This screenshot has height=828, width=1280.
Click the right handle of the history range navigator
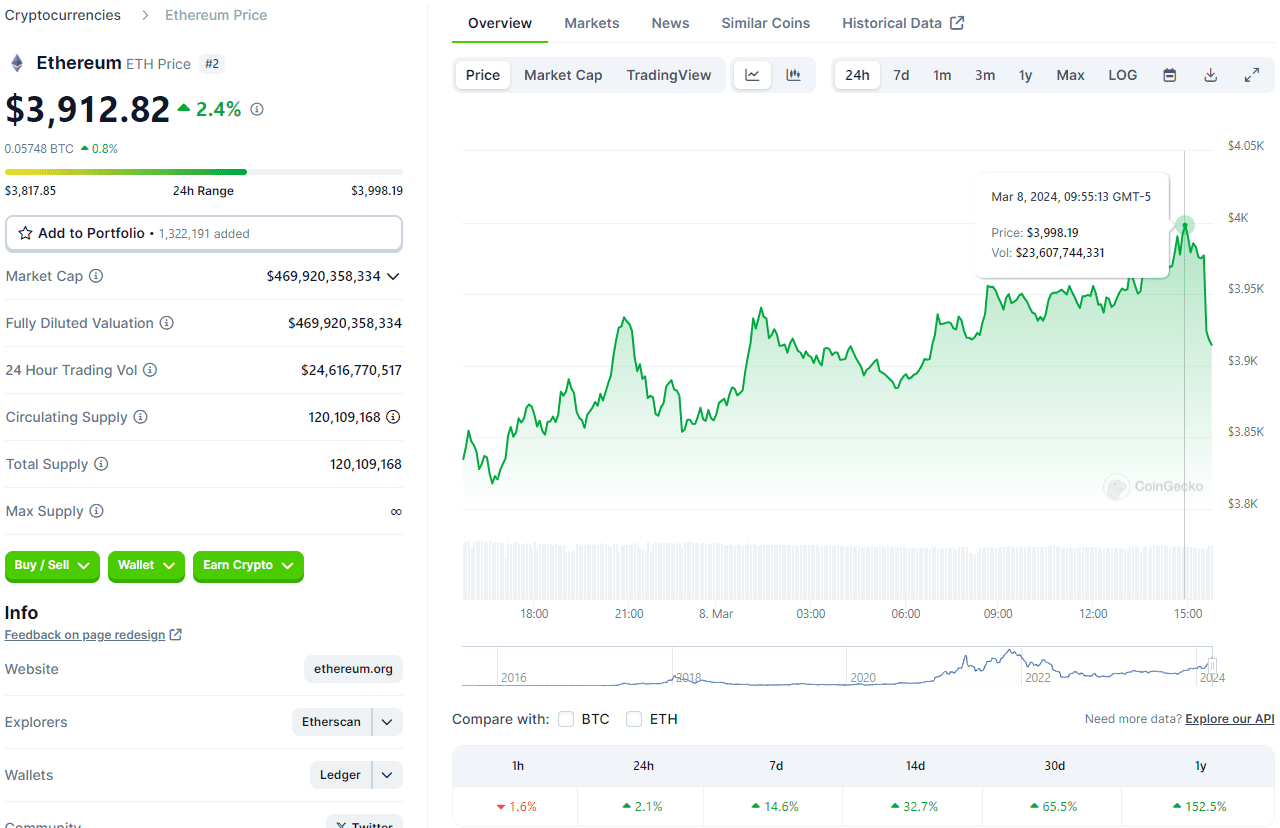coord(1211,665)
